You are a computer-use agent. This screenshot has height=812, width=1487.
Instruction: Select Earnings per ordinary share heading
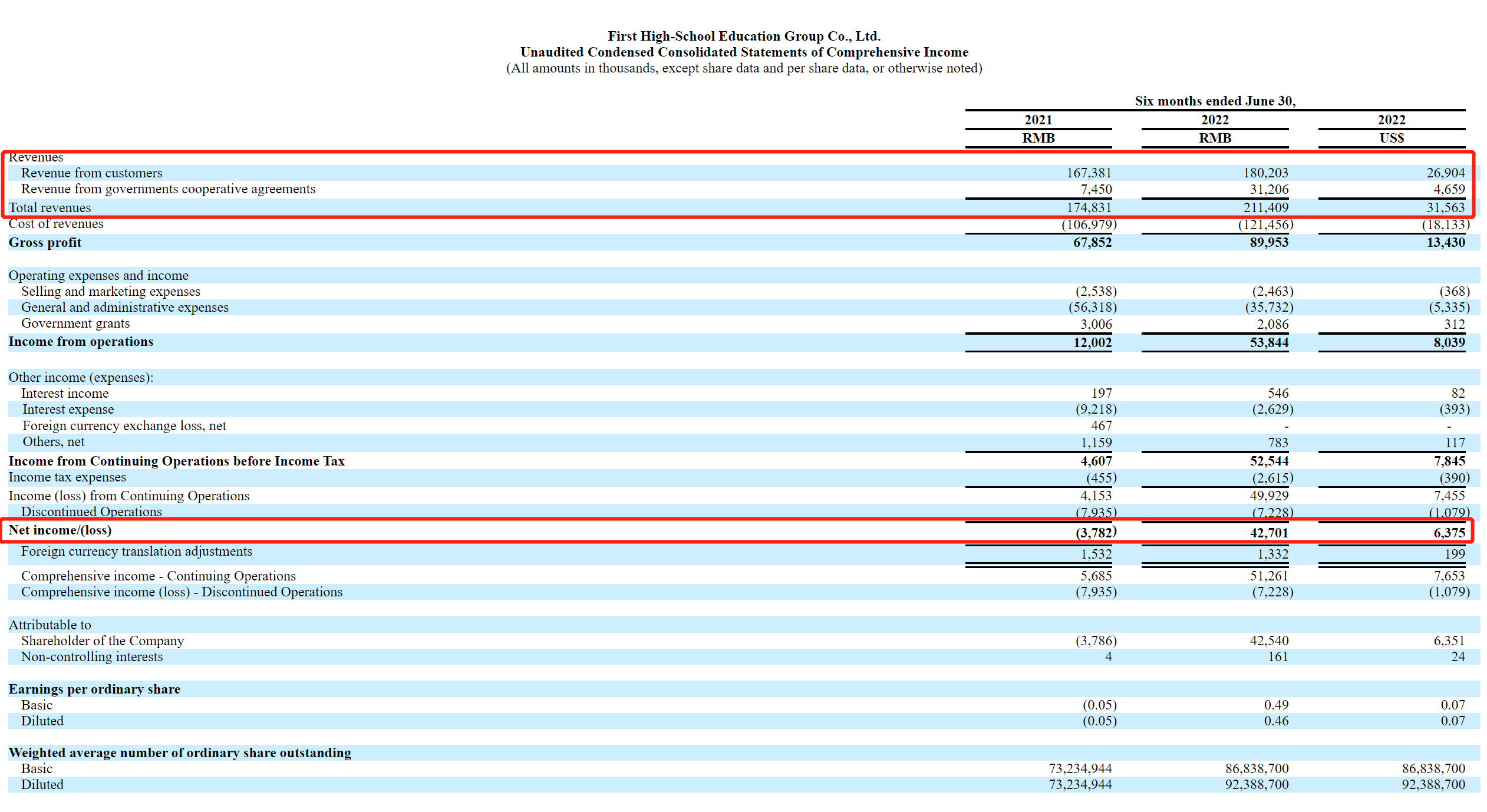click(x=94, y=689)
